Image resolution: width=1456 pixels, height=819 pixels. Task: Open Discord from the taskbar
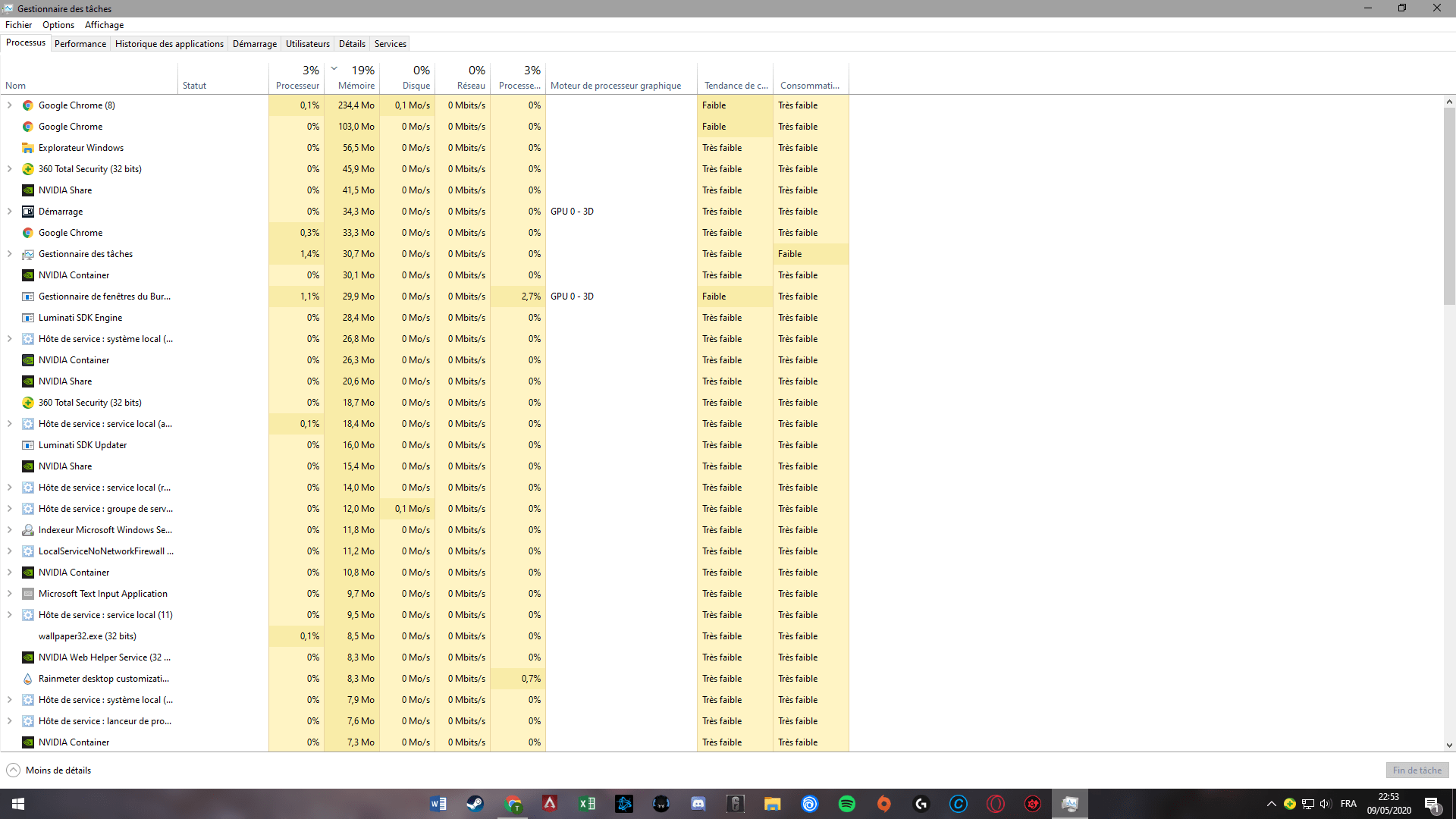coord(698,804)
